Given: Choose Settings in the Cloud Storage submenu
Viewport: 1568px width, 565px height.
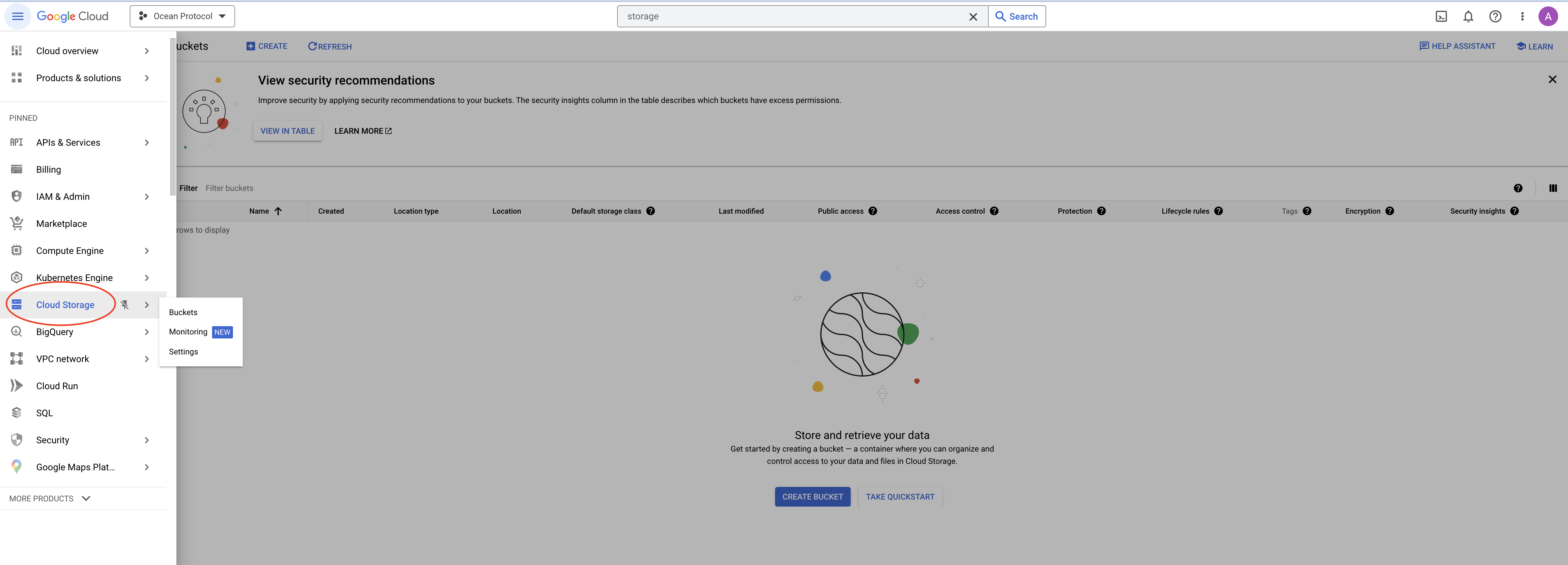Looking at the screenshot, I should (183, 352).
